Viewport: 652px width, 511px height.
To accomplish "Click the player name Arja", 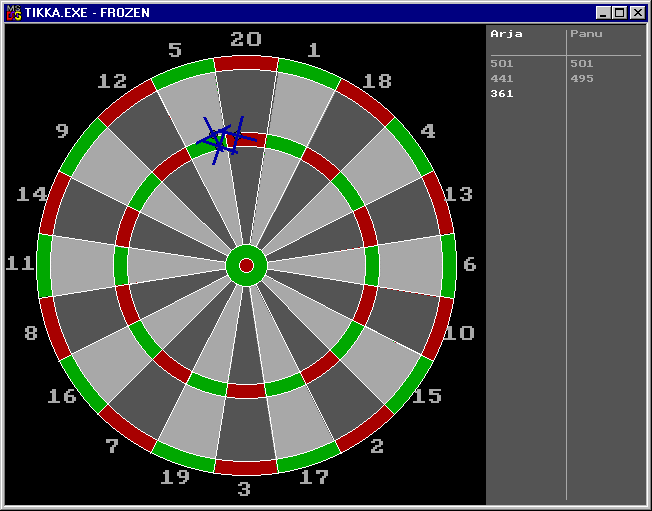I will coord(506,34).
